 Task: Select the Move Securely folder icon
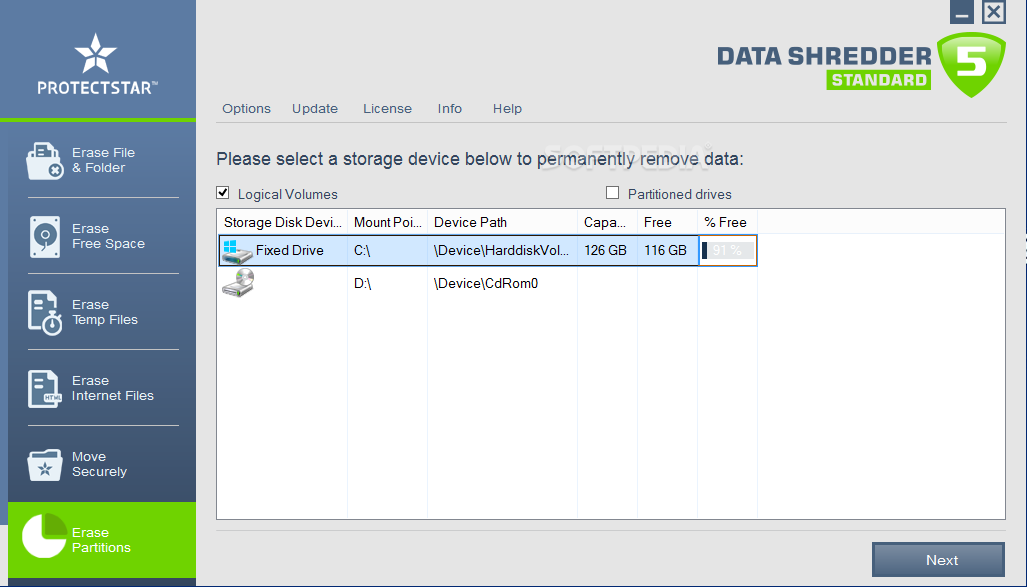tap(45, 464)
